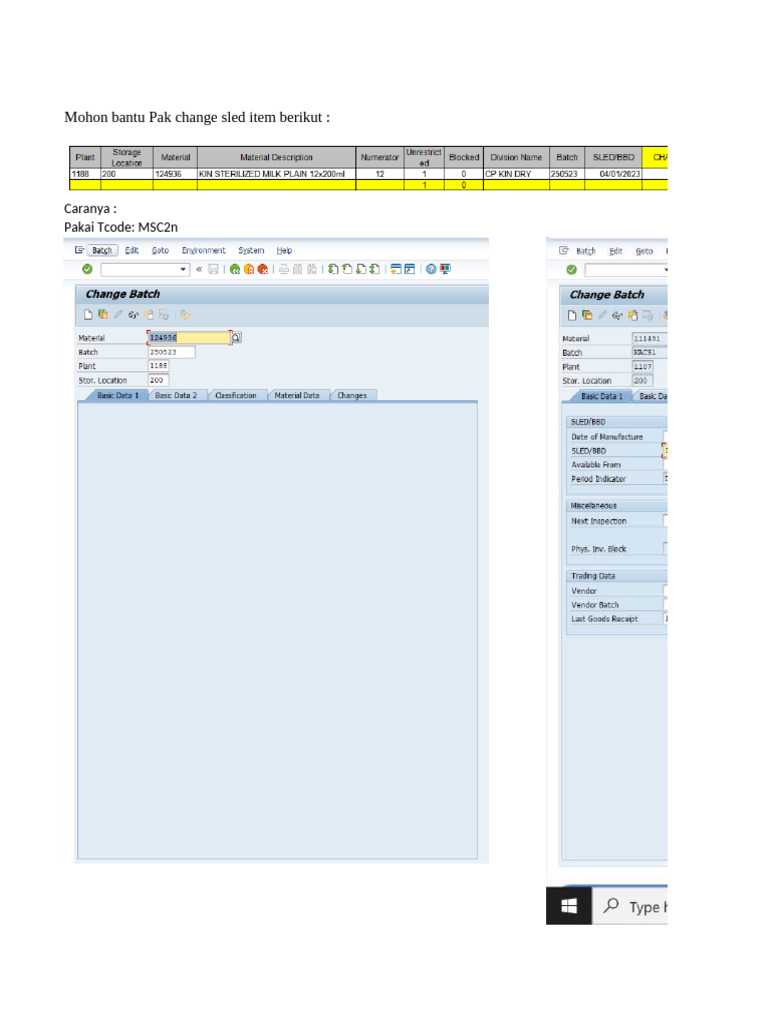Click Create blank page icon in right window
Viewport: 768px width, 1024px height.
coord(572,315)
